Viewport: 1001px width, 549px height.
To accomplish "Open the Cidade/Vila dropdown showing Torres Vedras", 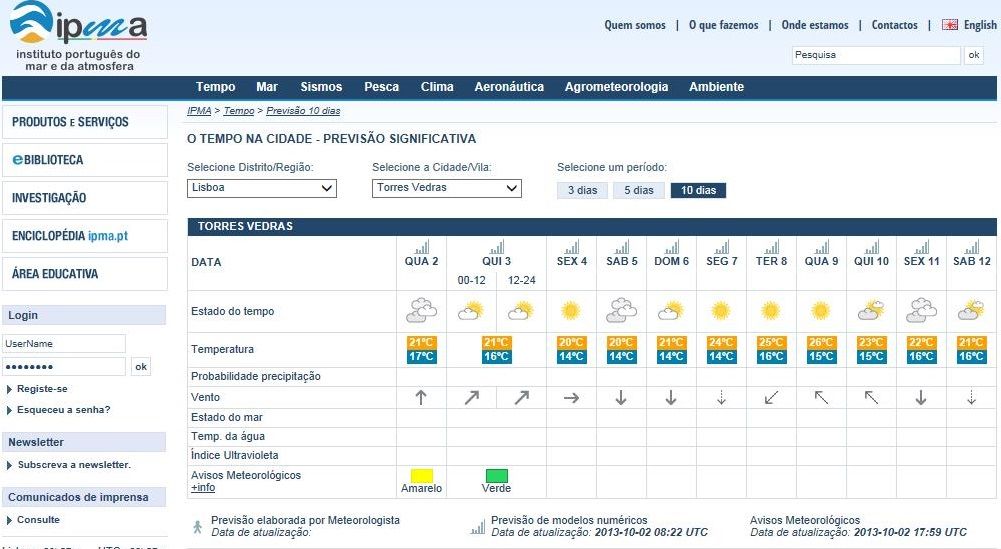I will [x=447, y=188].
